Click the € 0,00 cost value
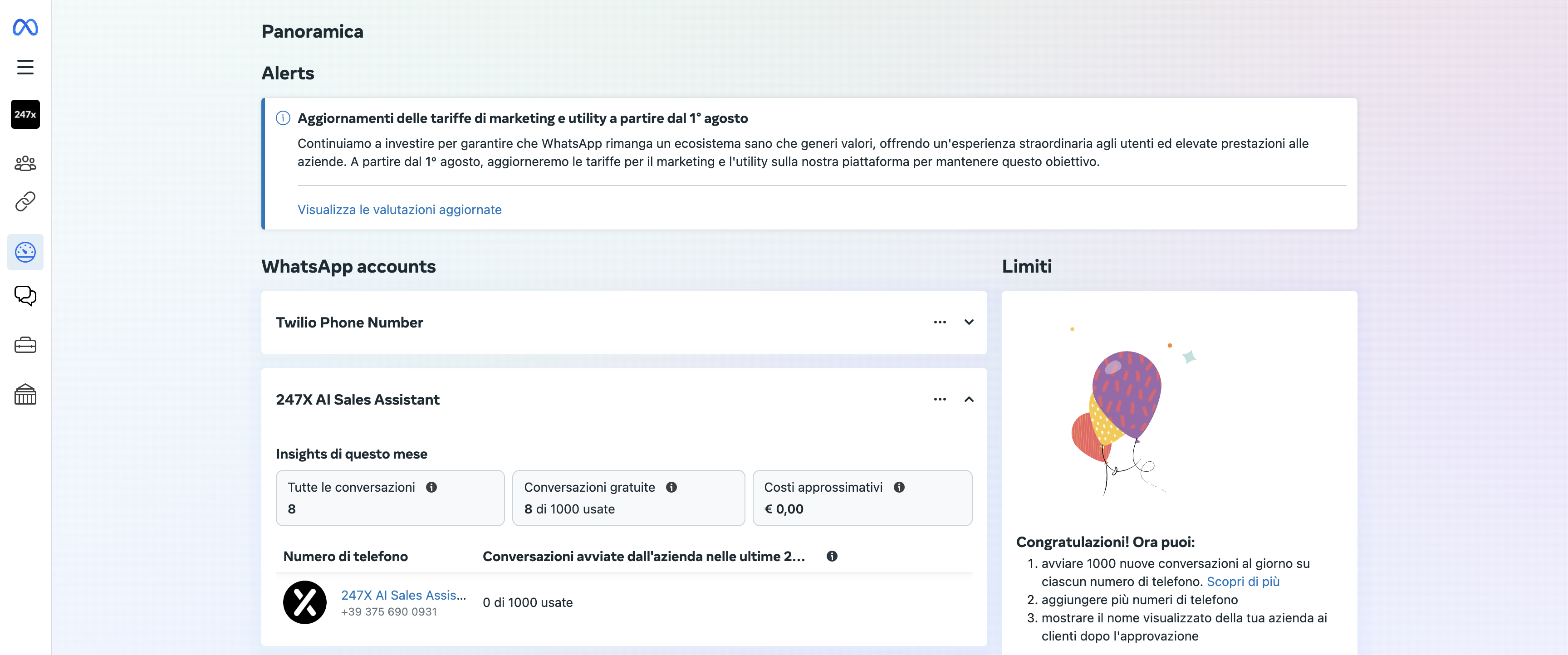Screen dimensions: 1568x655 pos(784,509)
